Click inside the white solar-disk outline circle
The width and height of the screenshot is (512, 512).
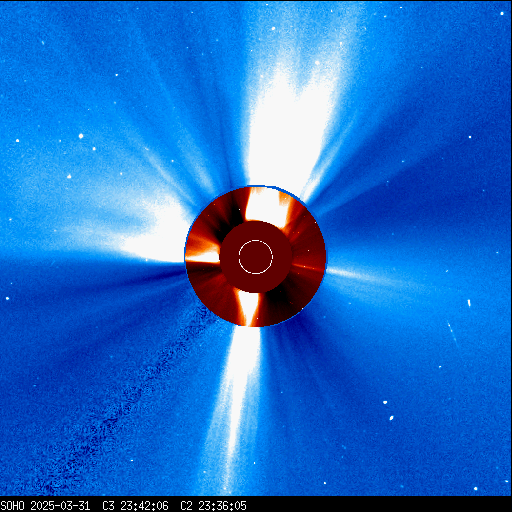(256, 257)
